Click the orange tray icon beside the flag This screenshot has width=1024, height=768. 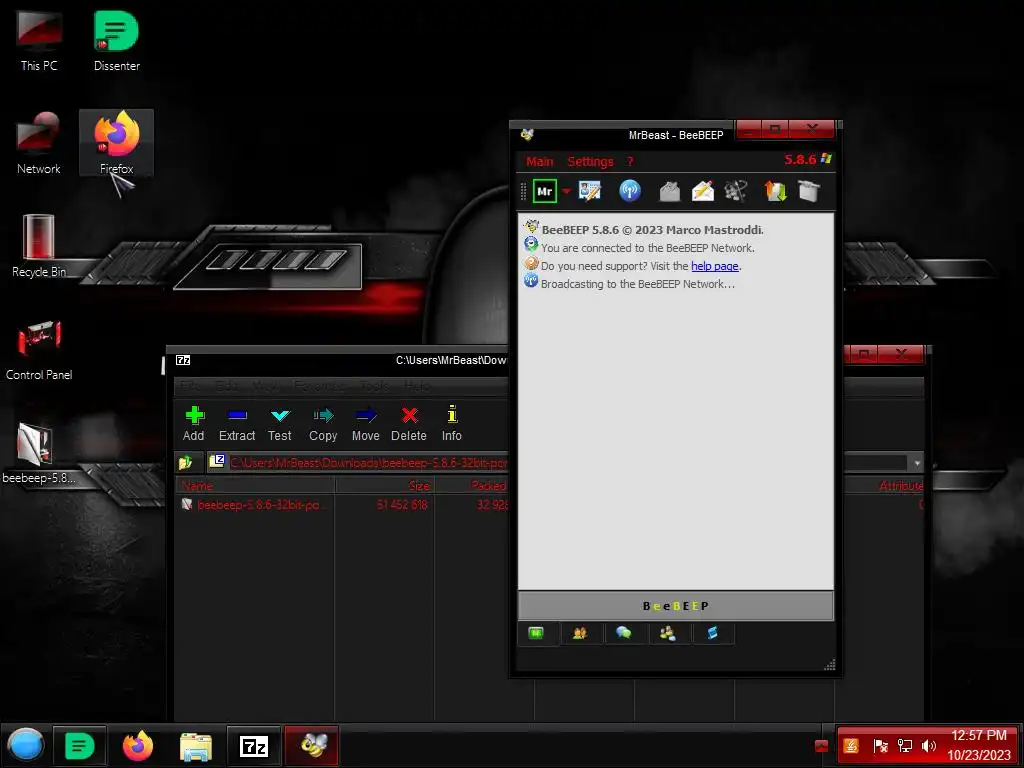[x=851, y=746]
